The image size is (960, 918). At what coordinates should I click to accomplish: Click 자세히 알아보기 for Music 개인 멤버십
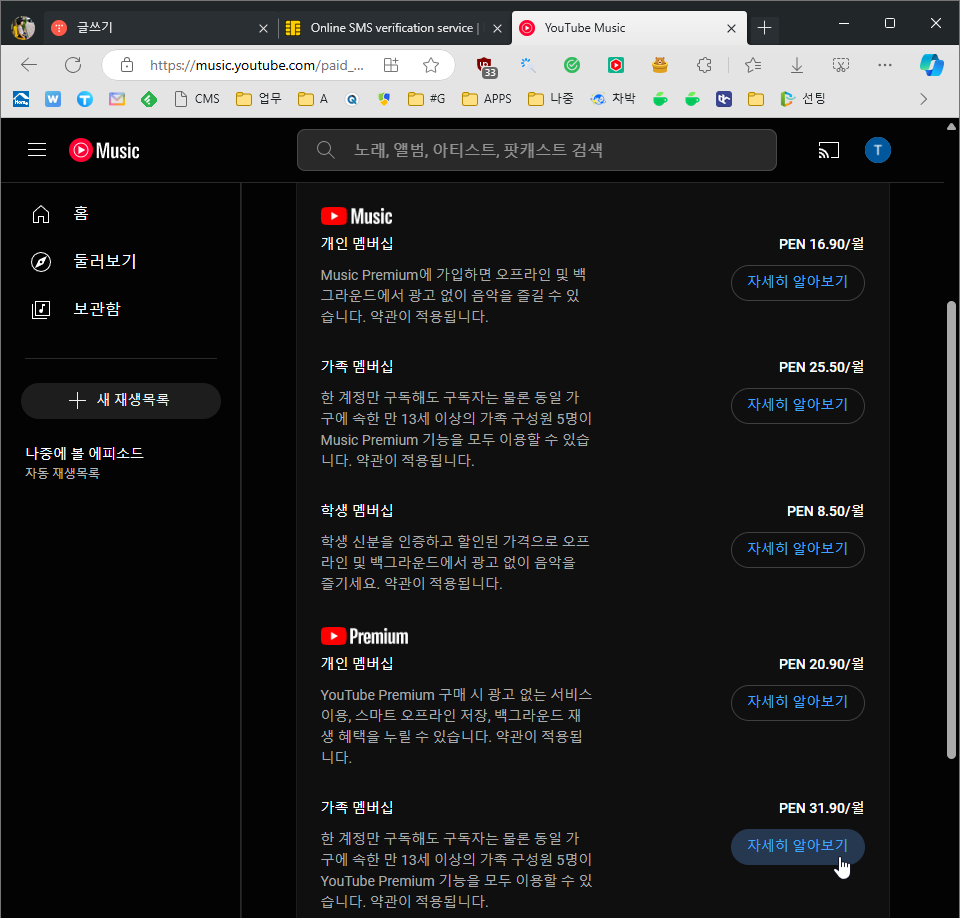(x=797, y=282)
